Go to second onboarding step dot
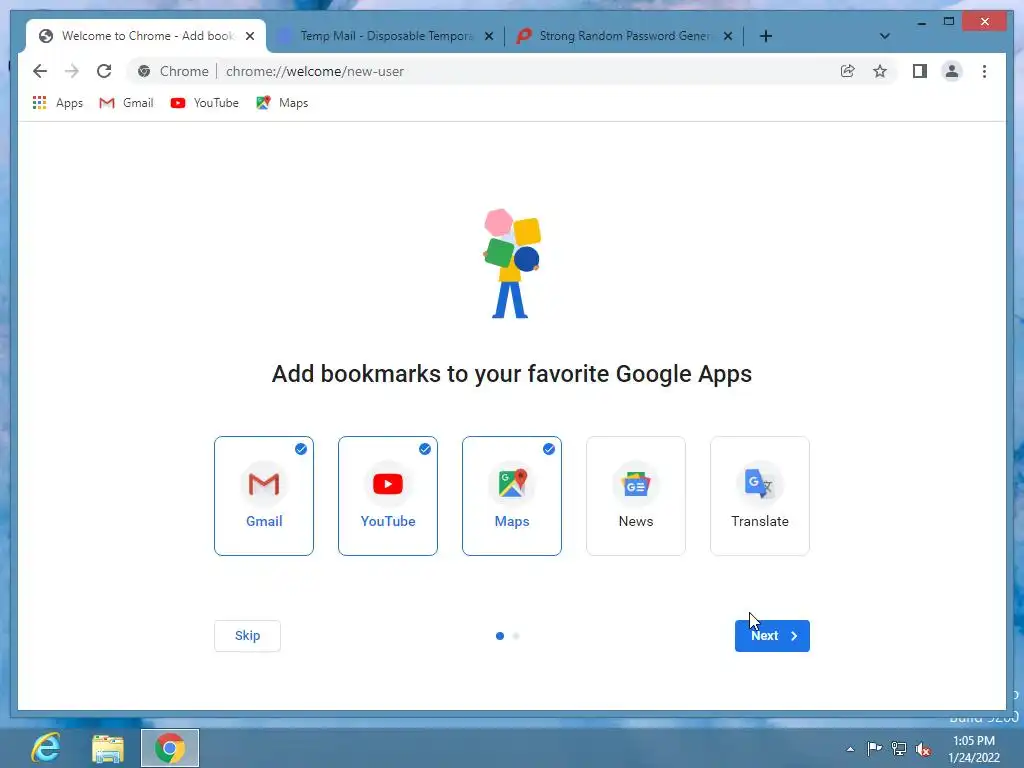Image resolution: width=1024 pixels, height=768 pixels. pos(516,635)
